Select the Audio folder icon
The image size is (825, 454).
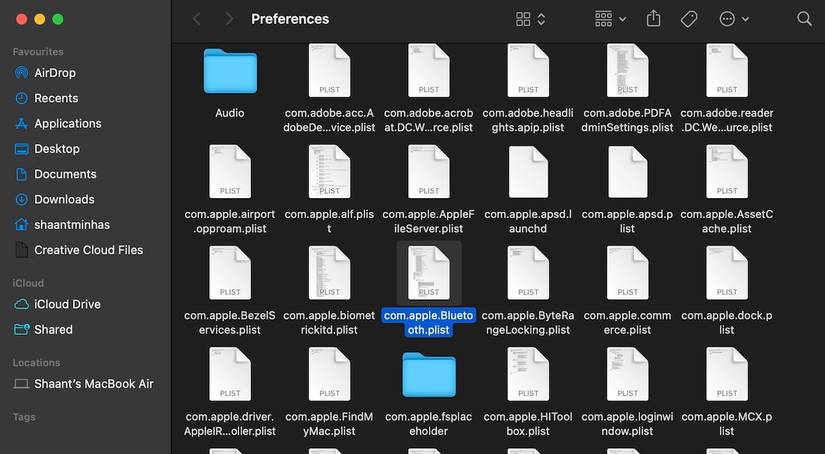pos(230,71)
